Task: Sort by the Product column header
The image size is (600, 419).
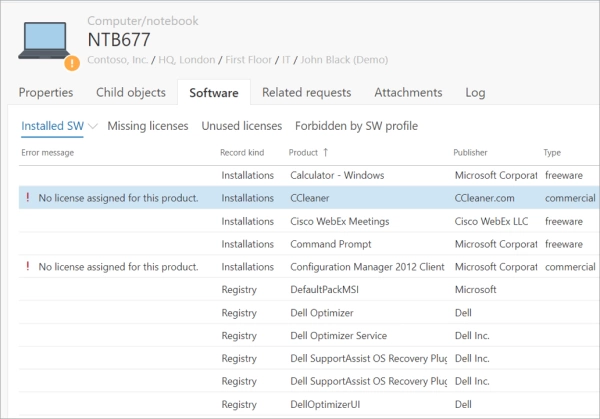Action: pos(303,153)
